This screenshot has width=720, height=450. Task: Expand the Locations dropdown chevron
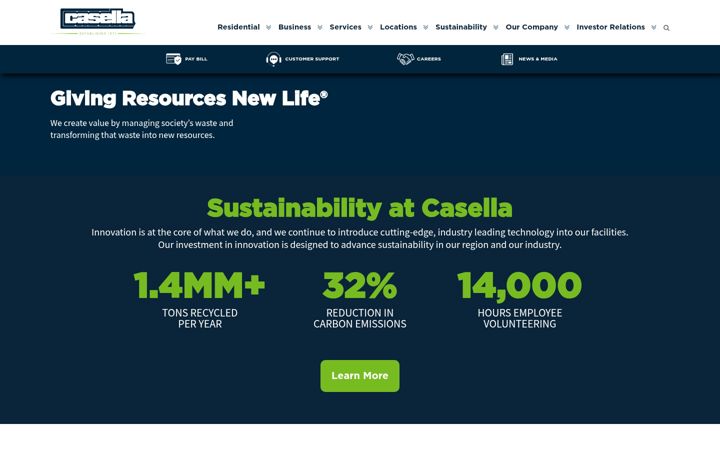coord(426,28)
